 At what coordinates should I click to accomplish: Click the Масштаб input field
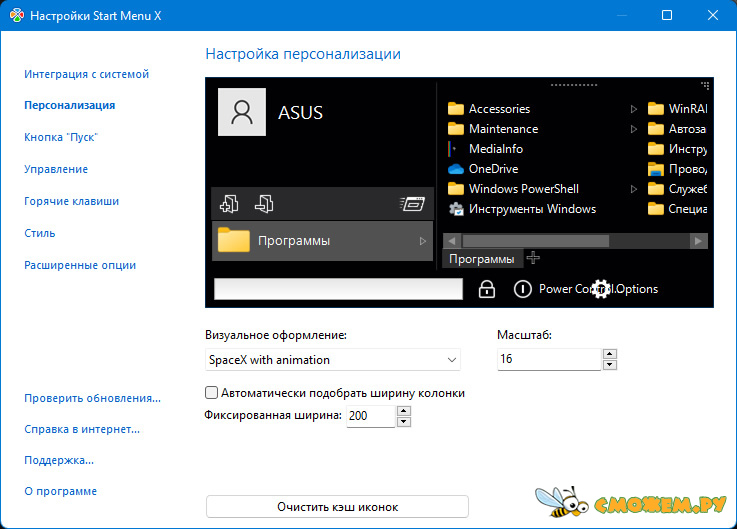coord(549,359)
